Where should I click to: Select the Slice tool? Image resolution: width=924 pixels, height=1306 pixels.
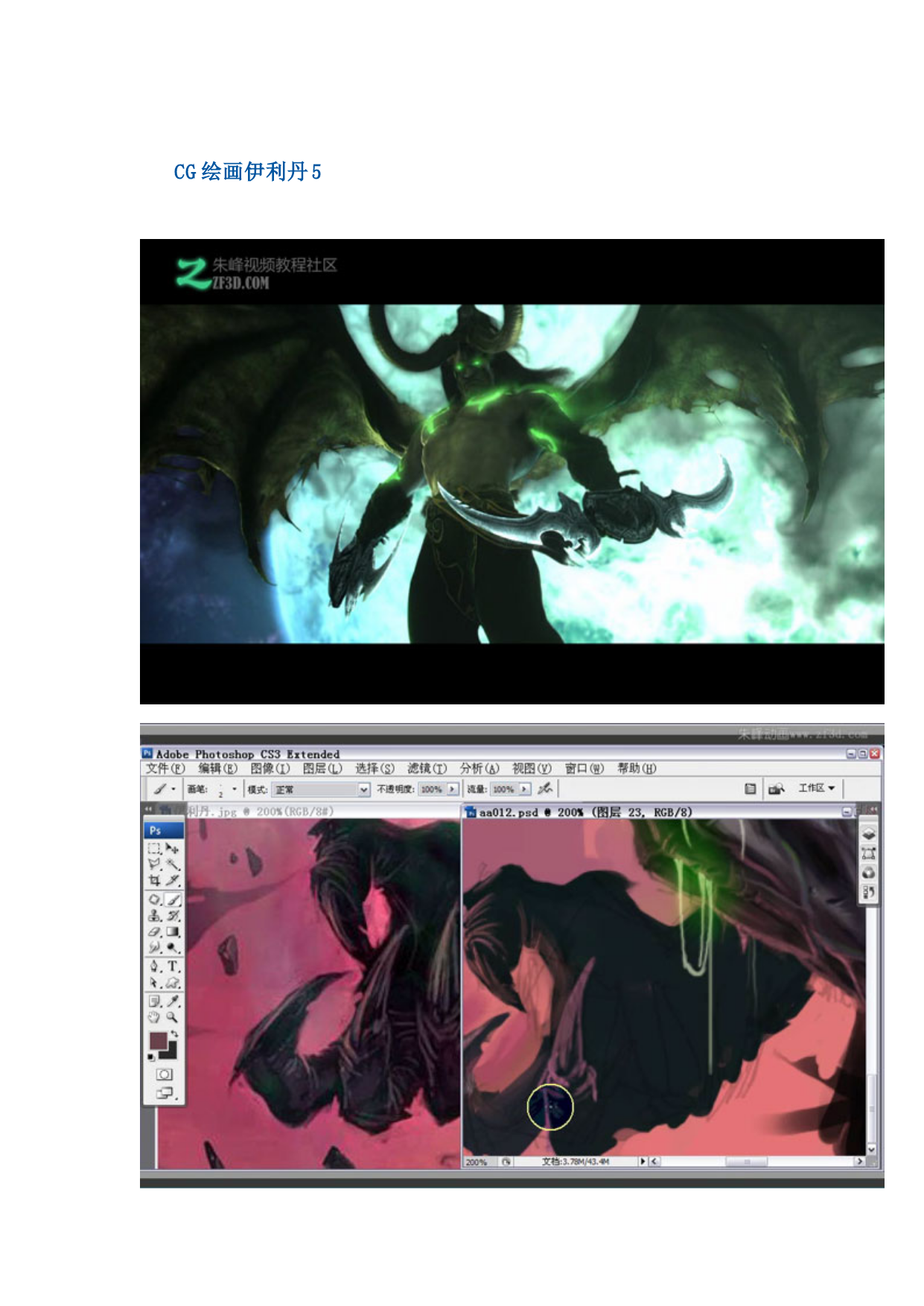173,880
